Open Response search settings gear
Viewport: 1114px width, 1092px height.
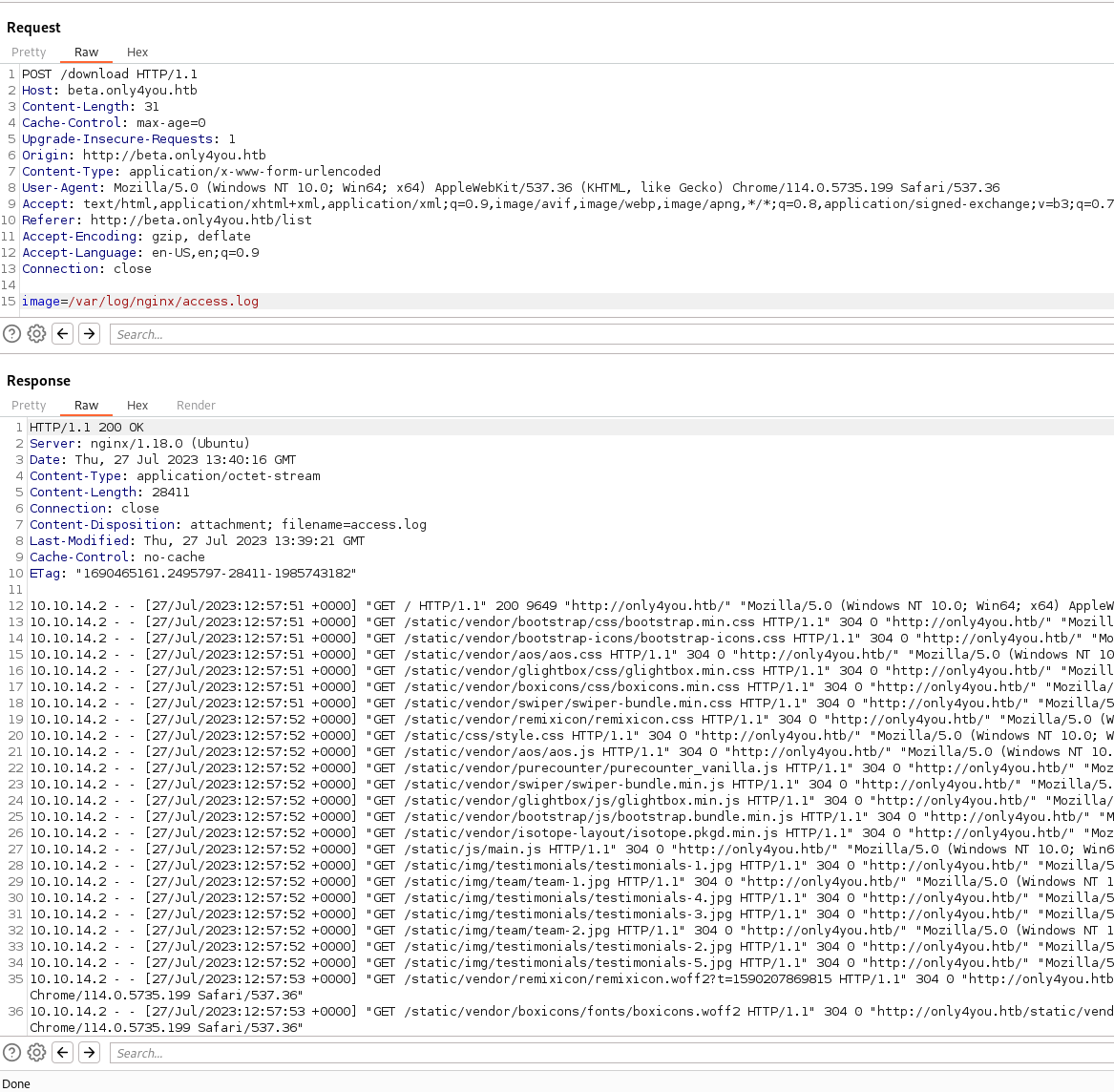[x=36, y=1052]
